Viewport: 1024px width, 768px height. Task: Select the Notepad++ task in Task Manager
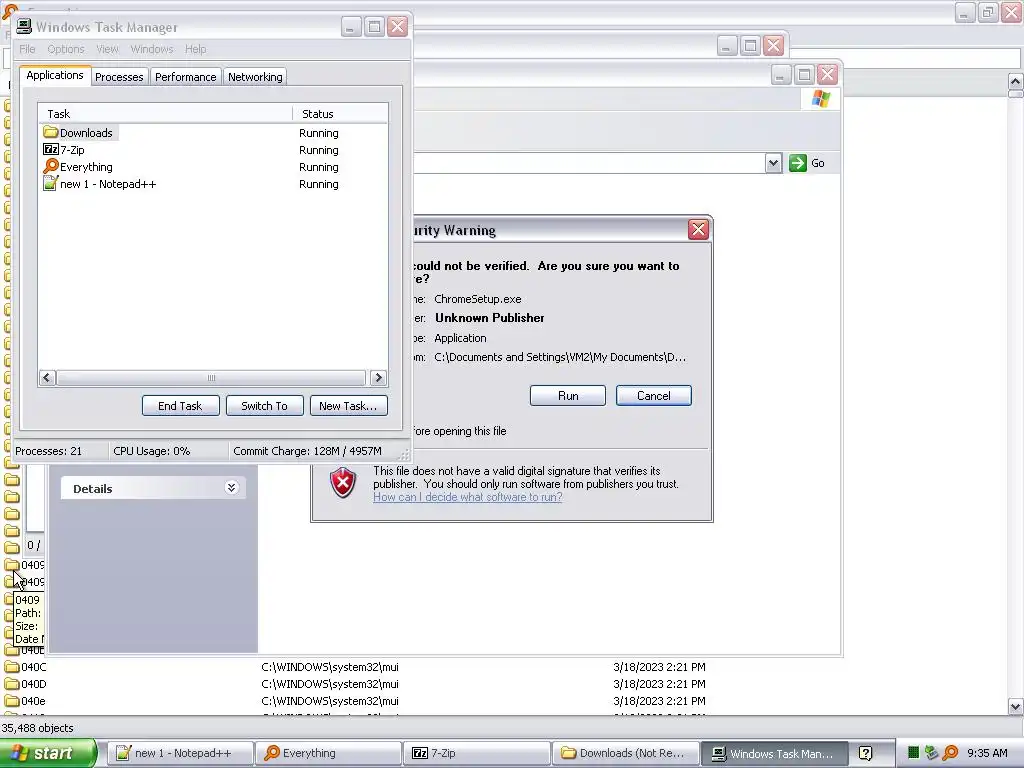pyautogui.click(x=100, y=184)
